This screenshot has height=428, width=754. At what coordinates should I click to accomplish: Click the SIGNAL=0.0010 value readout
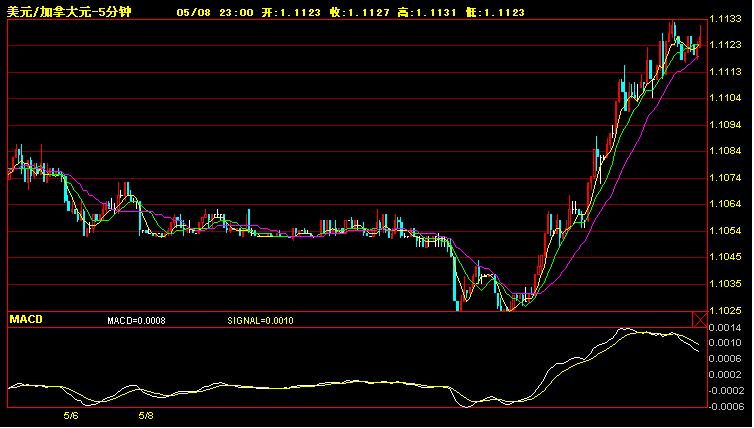tap(260, 321)
